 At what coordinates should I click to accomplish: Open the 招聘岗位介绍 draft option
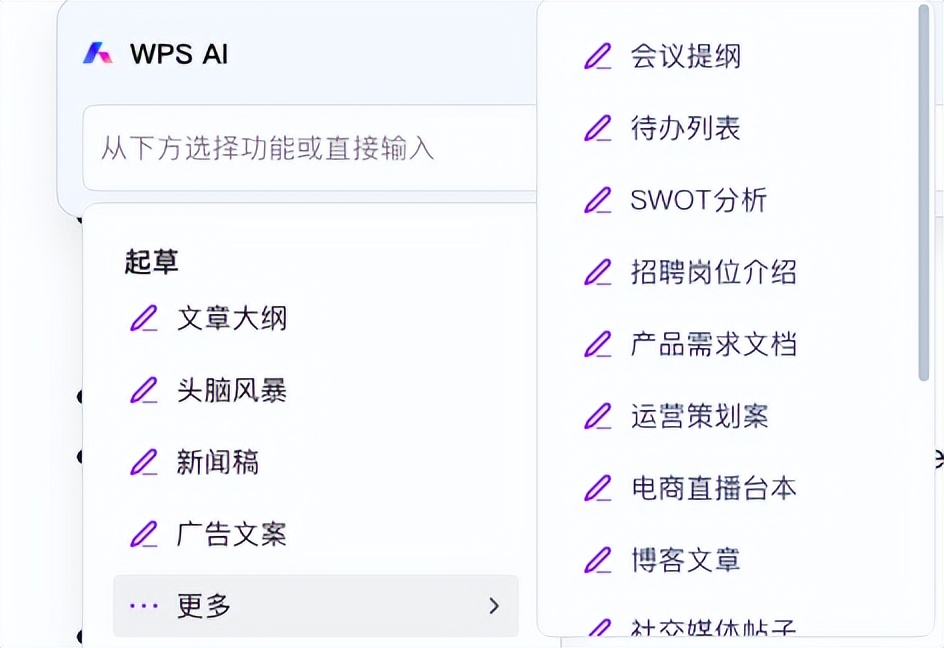click(713, 272)
